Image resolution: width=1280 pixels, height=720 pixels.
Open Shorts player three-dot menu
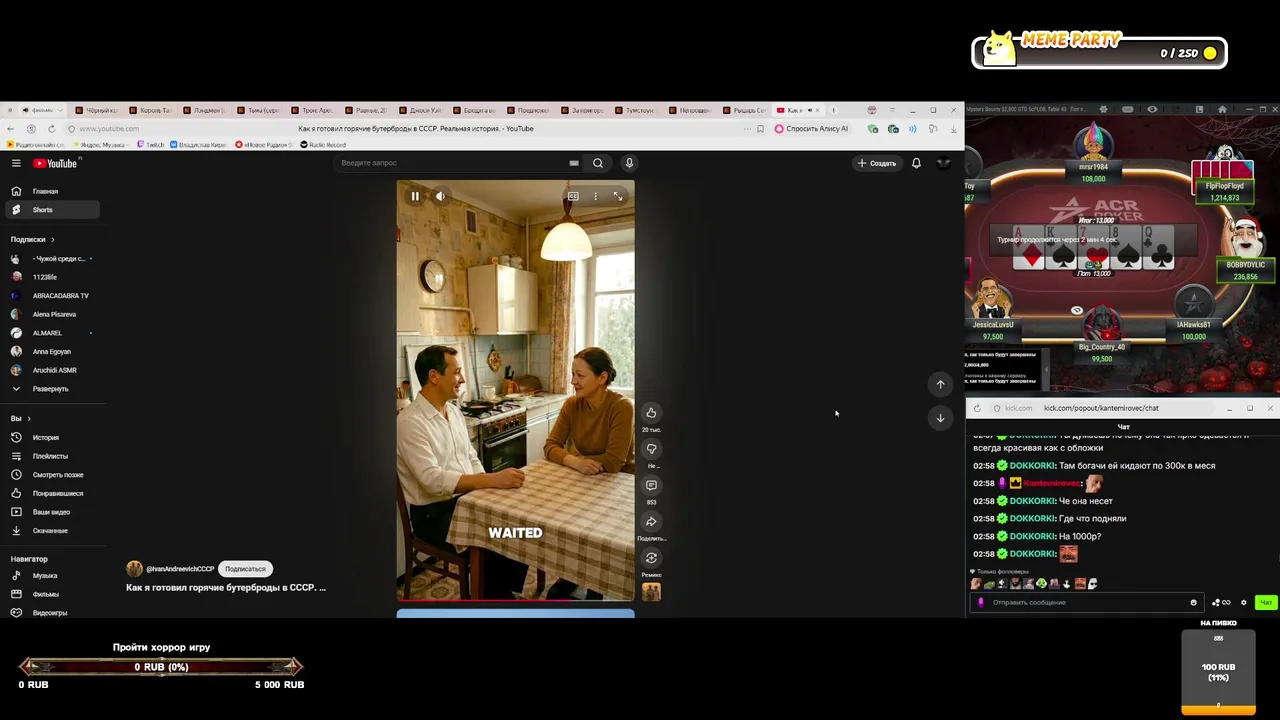coord(595,196)
